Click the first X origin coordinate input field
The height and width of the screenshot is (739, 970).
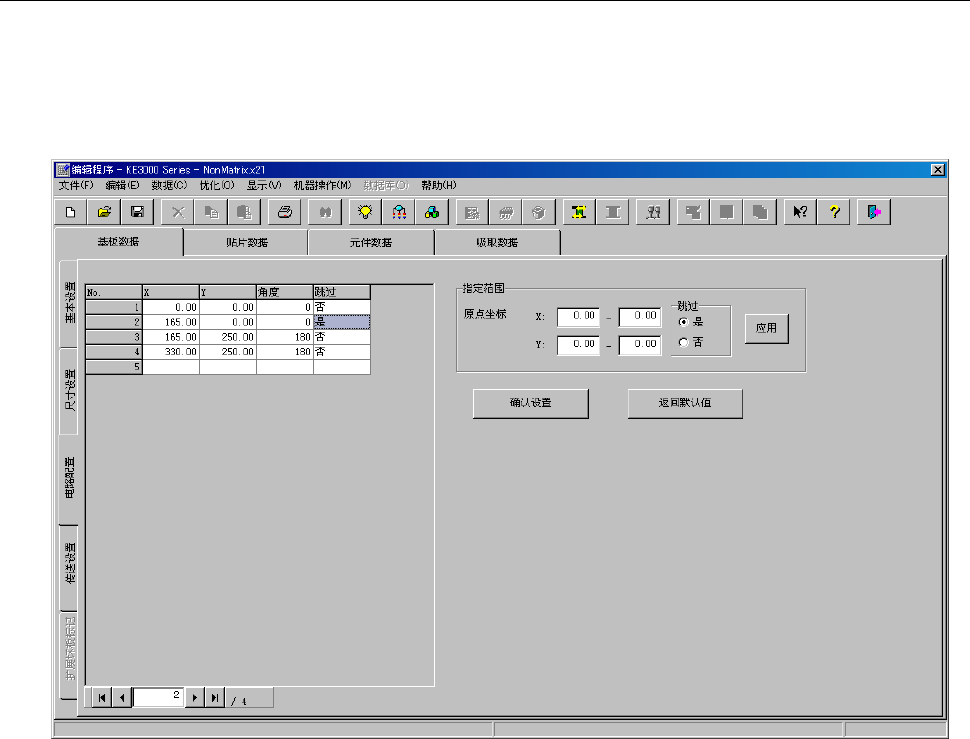pos(578,317)
